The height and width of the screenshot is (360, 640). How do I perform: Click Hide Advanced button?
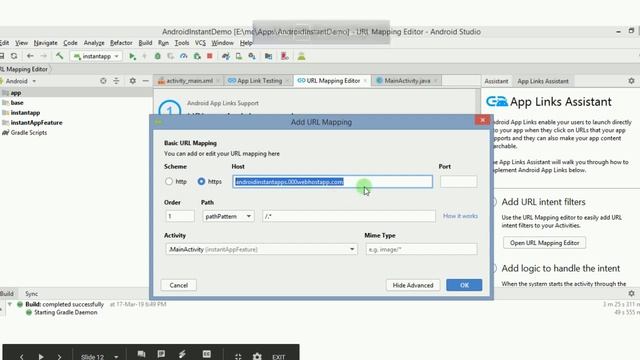click(x=413, y=285)
